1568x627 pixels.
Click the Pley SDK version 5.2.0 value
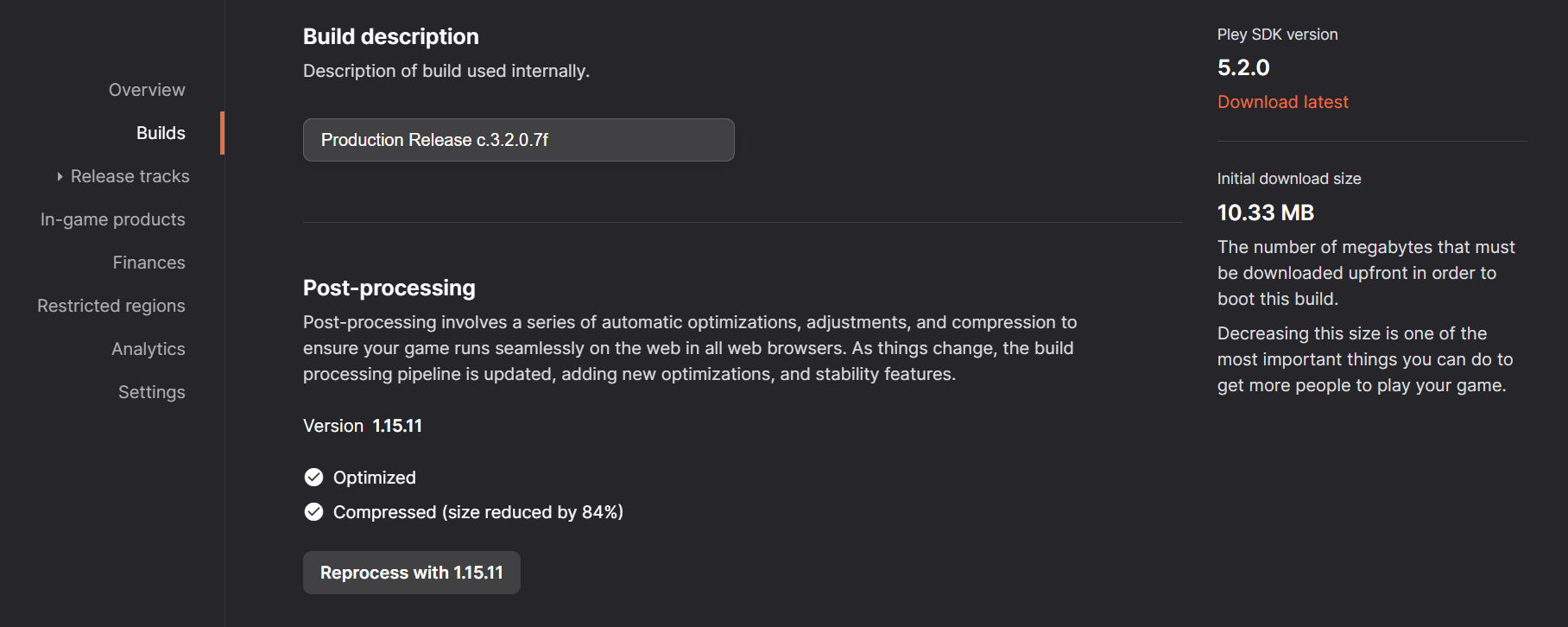coord(1242,67)
